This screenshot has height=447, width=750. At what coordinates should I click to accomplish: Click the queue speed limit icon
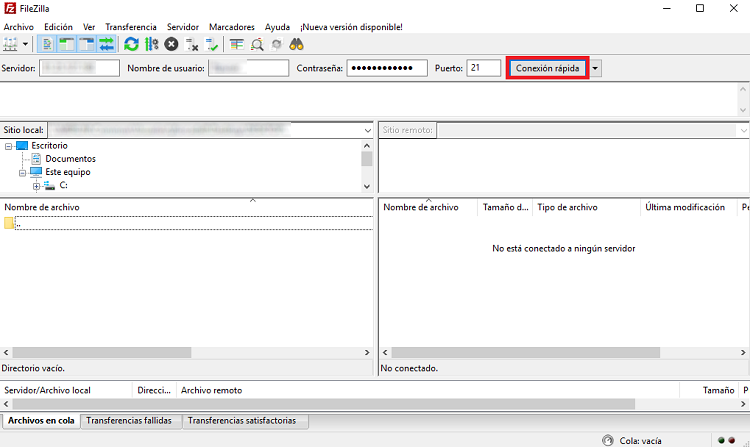(607, 441)
